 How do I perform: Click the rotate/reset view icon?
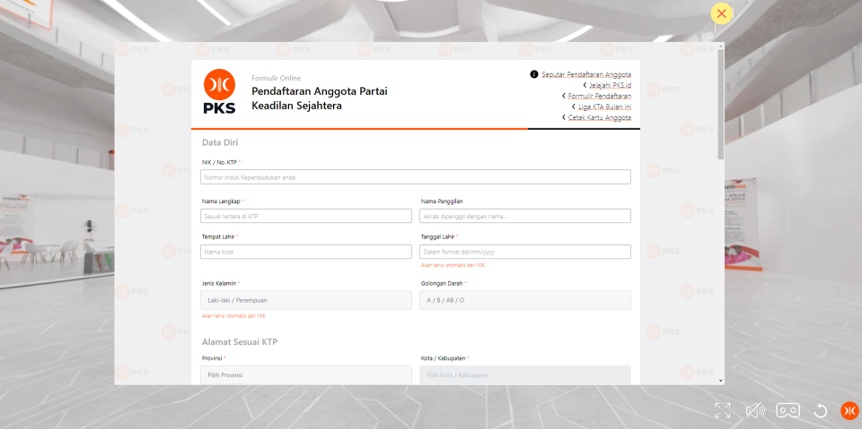click(x=820, y=410)
